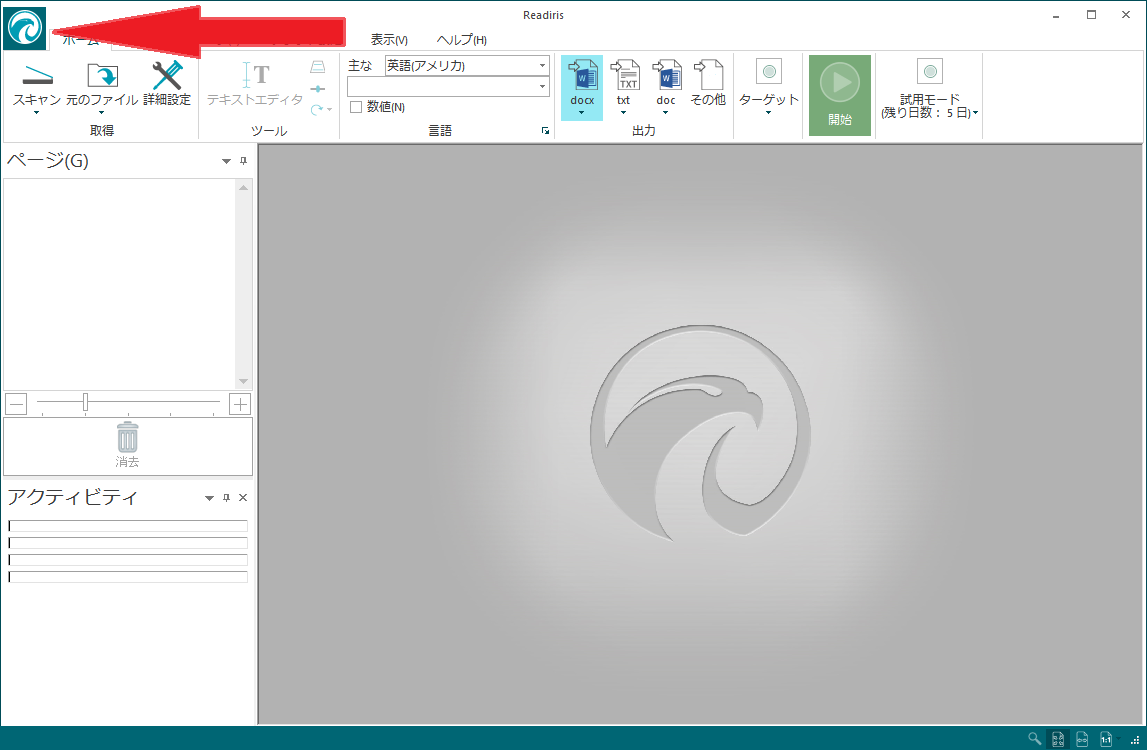Open the 言語 group dialog launcher
Image resolution: width=1147 pixels, height=750 pixels.
[545, 130]
